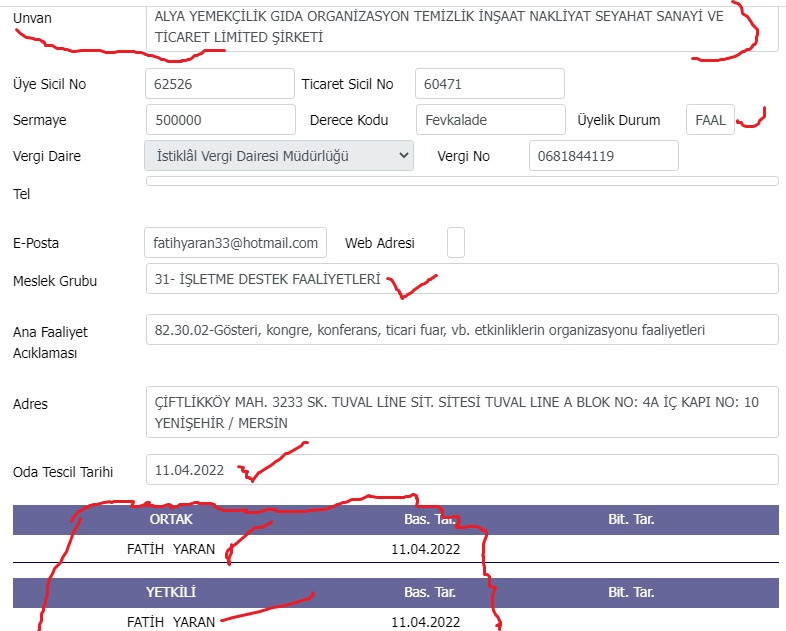Click the empty Tel input field
Screen dimensions: 786x631
pyautogui.click(x=462, y=181)
